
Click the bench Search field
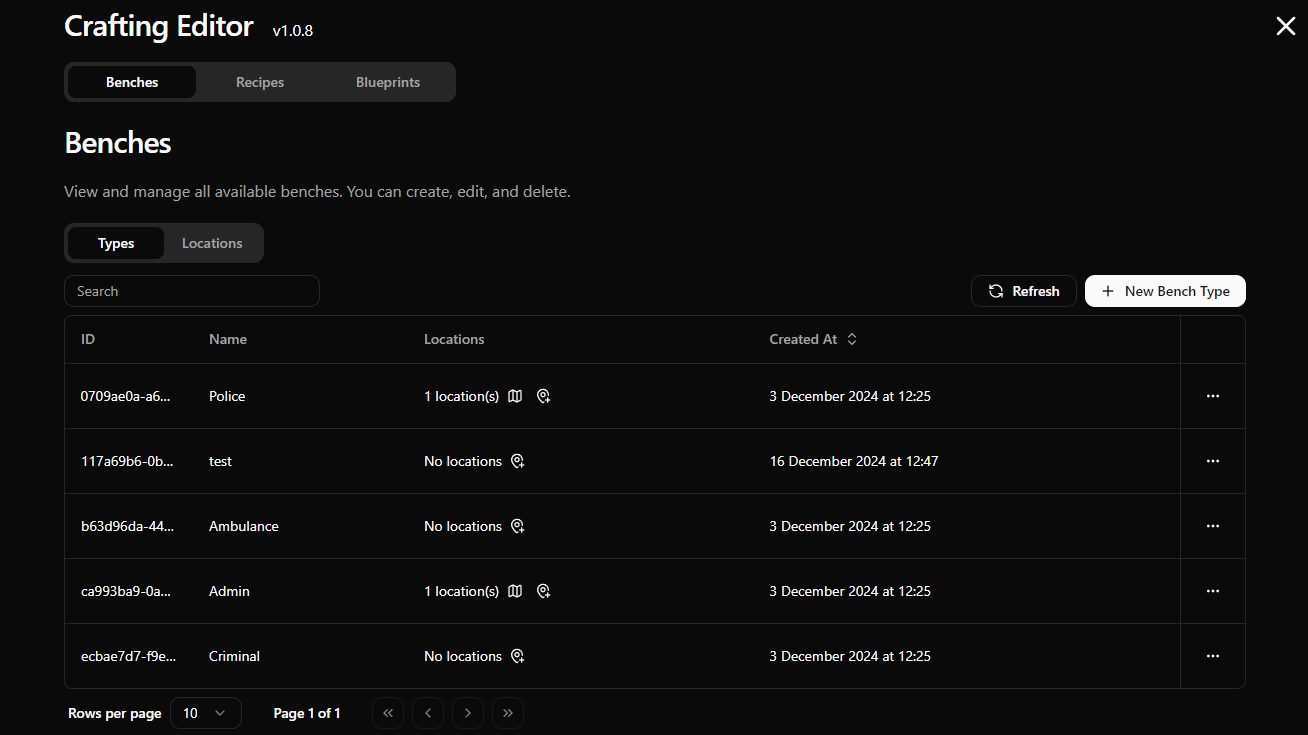tap(192, 291)
